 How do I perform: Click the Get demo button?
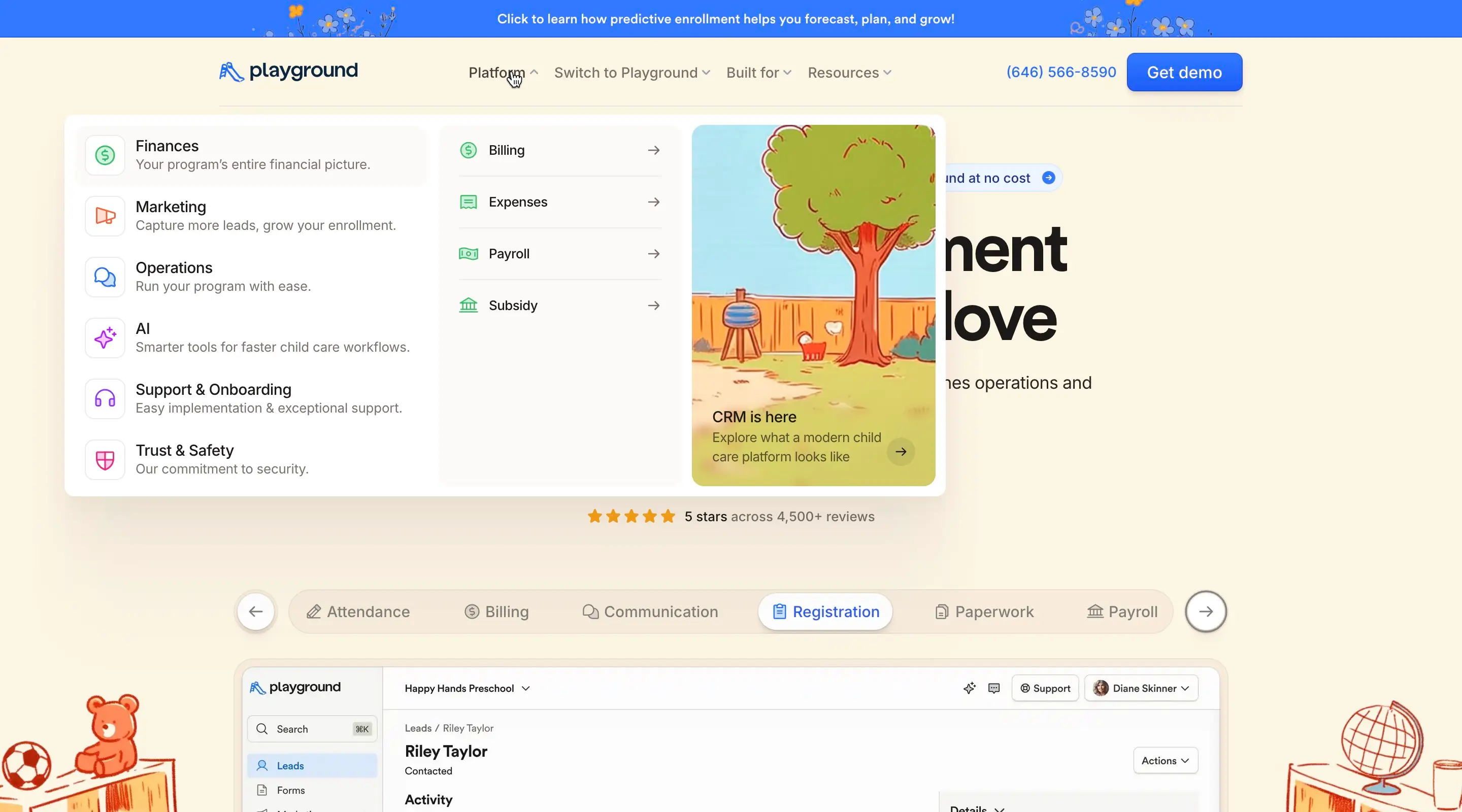click(x=1184, y=72)
